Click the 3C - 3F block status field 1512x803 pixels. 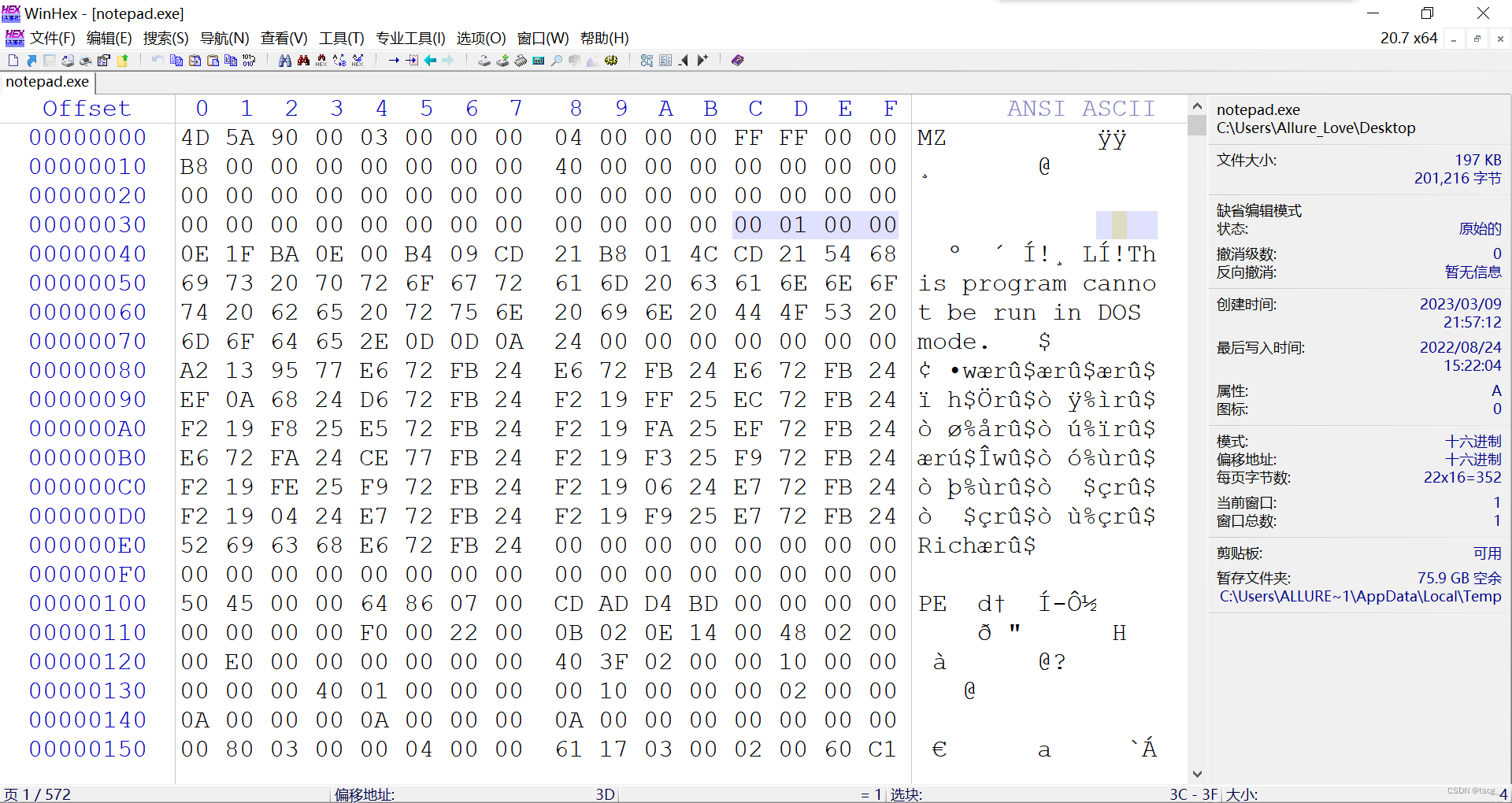click(x=1193, y=794)
